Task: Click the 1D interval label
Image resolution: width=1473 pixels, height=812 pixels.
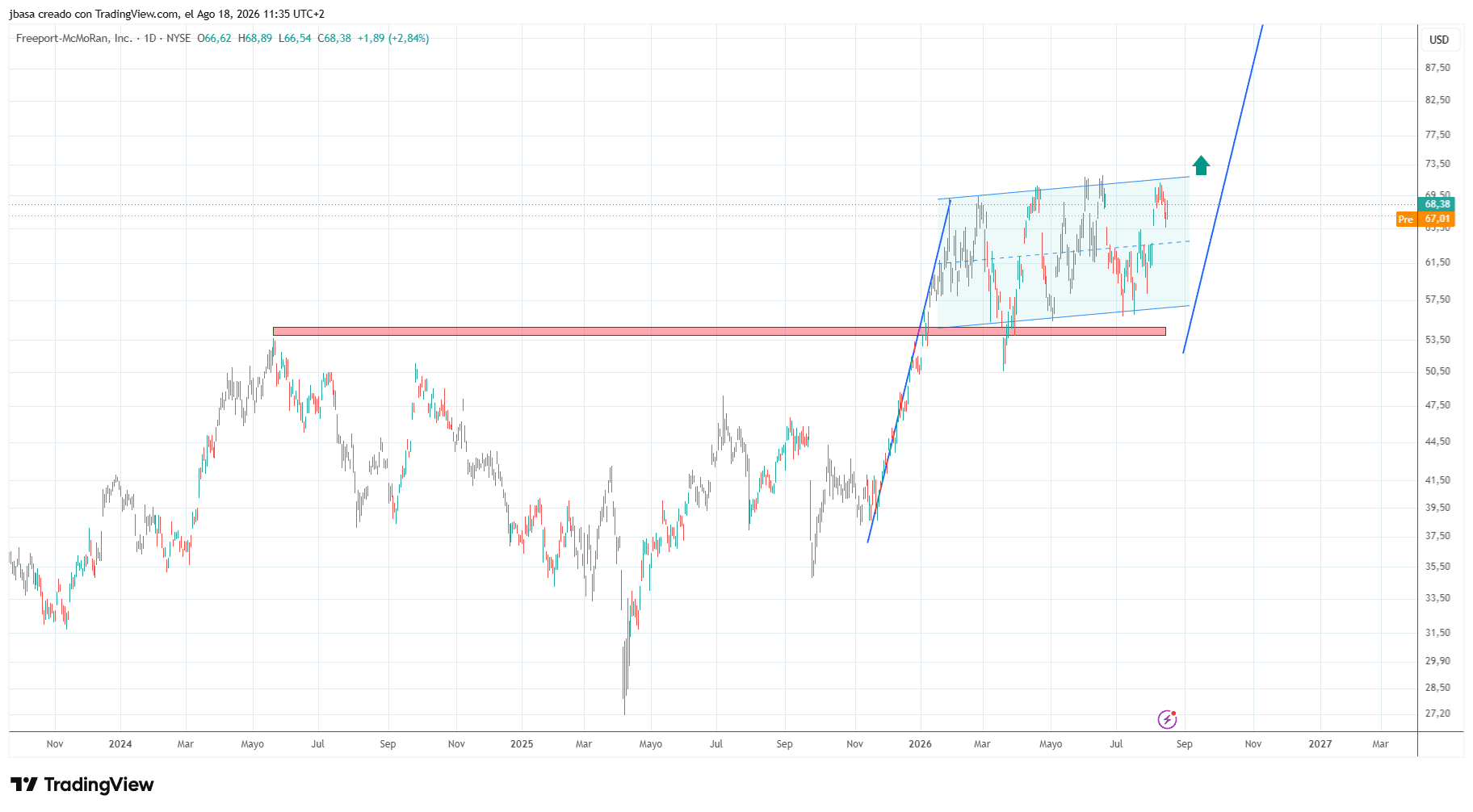Action: tap(150, 38)
